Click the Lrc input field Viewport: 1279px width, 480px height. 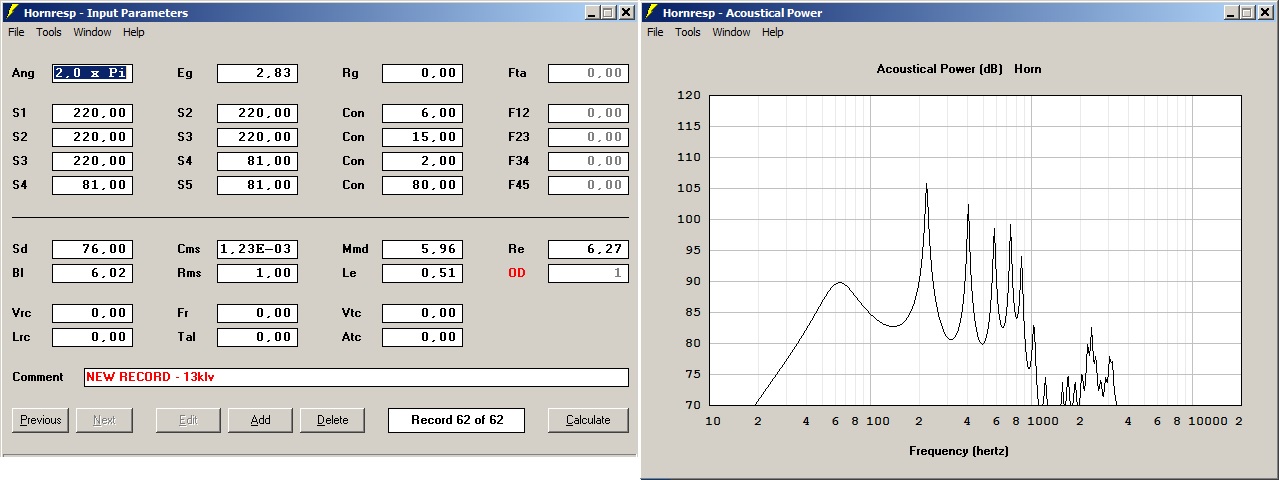pos(92,337)
